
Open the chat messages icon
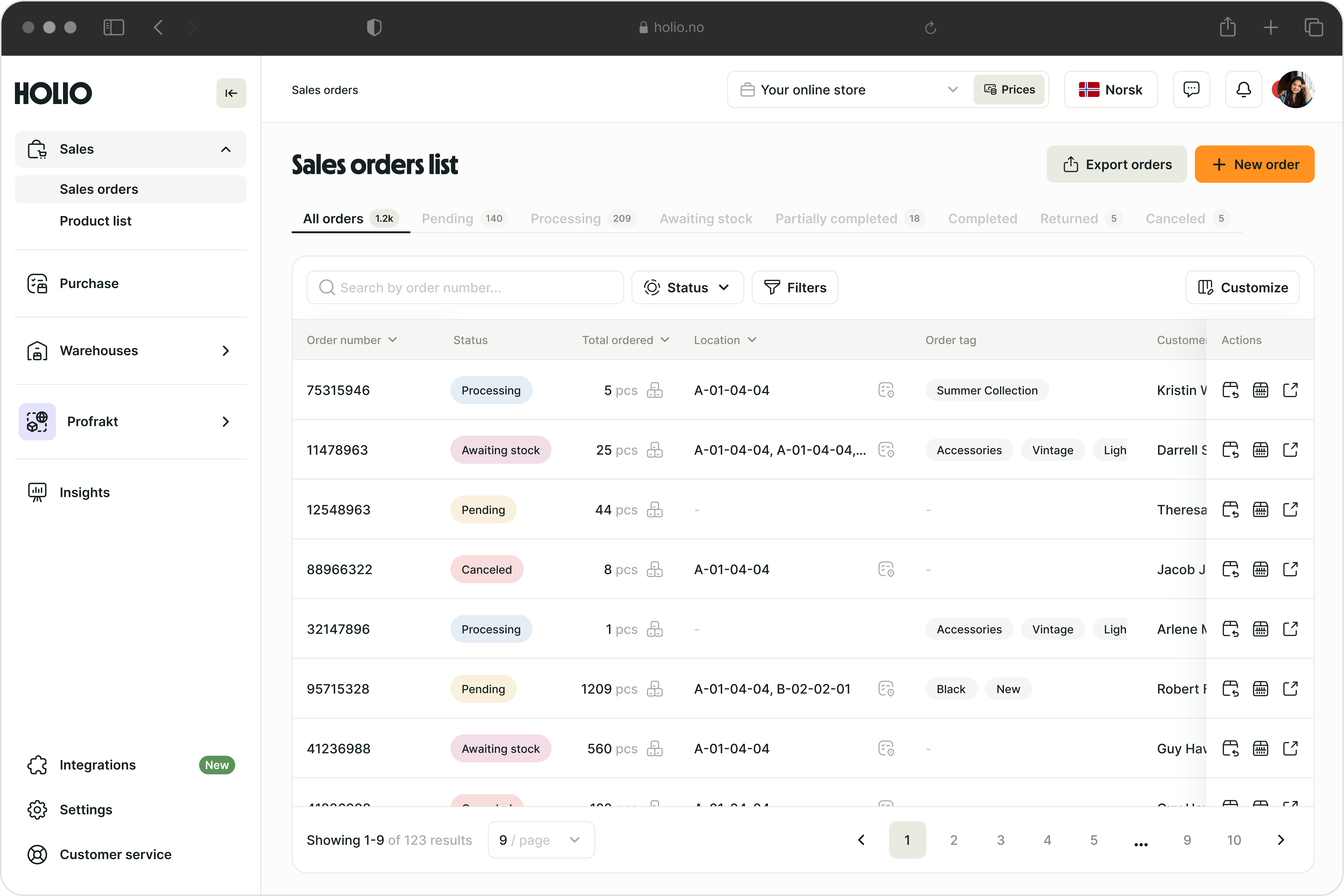click(1191, 90)
